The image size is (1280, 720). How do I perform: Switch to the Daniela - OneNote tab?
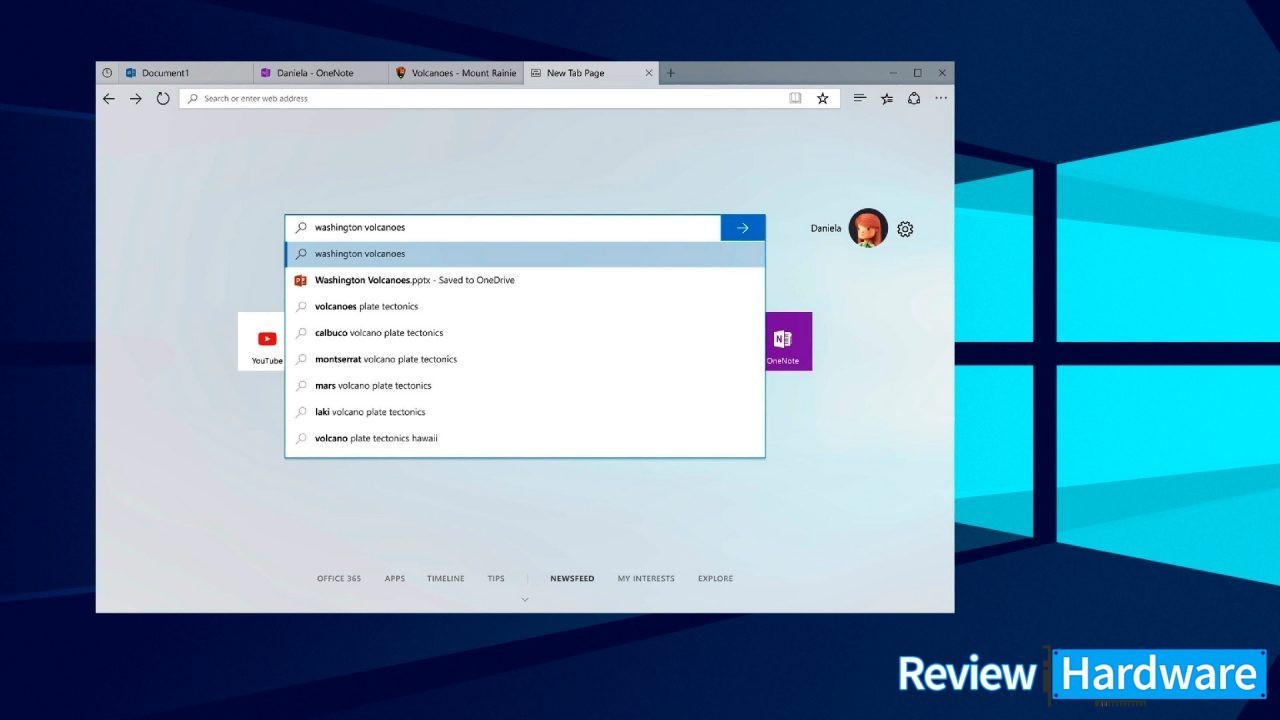321,73
